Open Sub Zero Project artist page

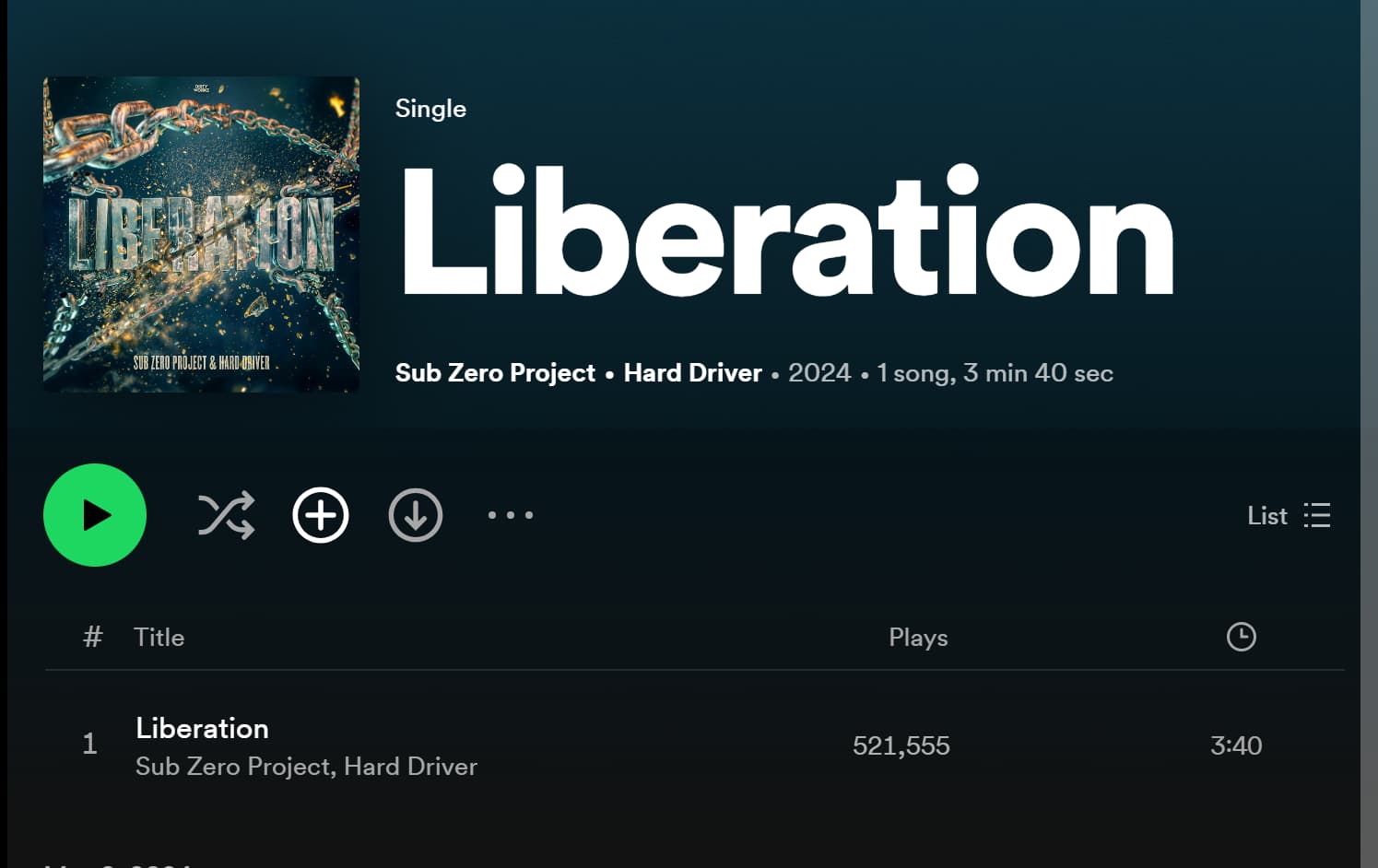[495, 372]
